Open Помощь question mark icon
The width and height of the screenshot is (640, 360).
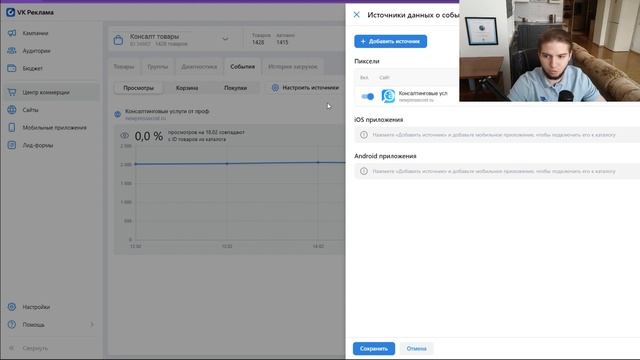[12, 324]
